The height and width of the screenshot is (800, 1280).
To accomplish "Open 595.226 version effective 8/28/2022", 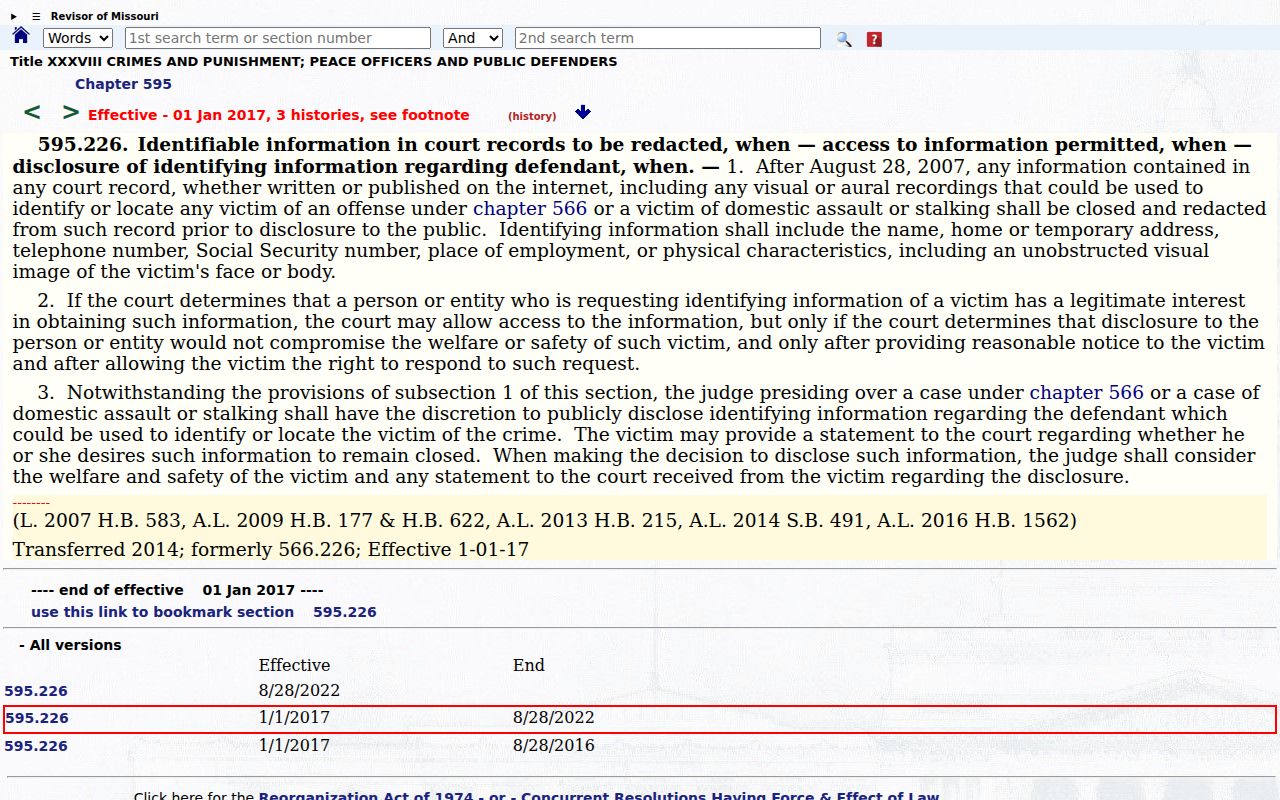I will 36,691.
